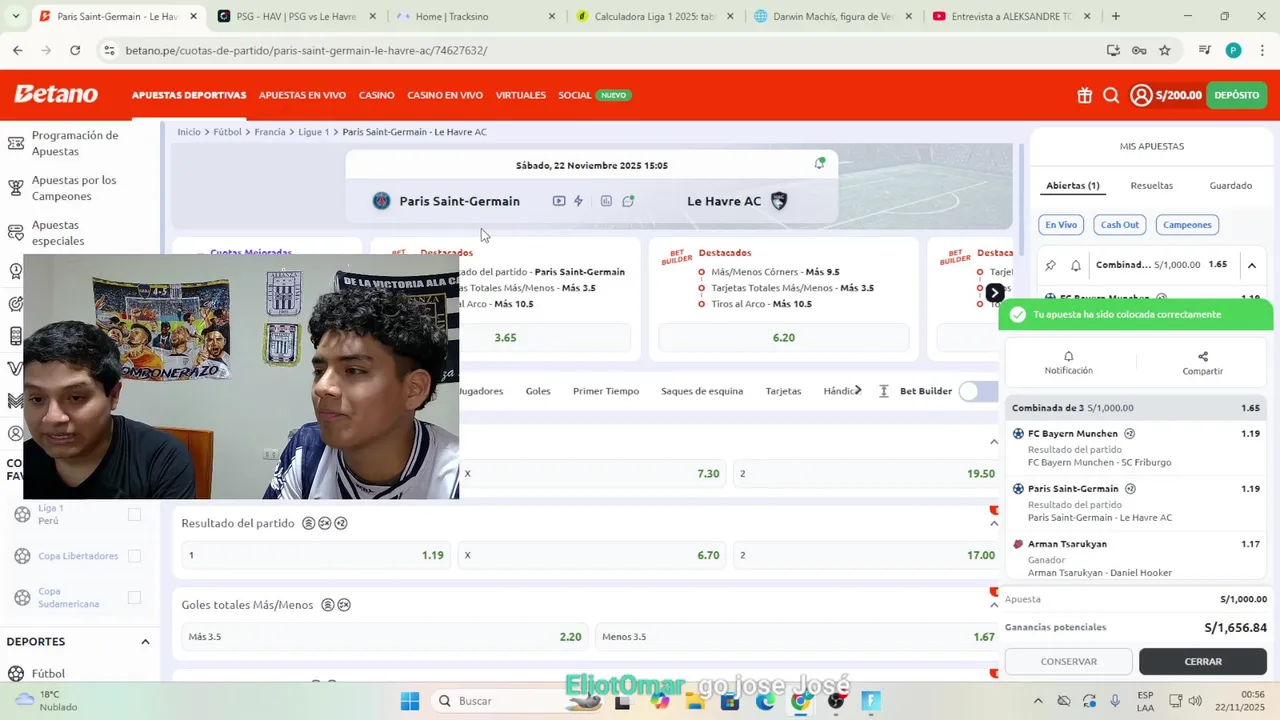
Task: Select the 6.20 Bet Builder odds
Action: point(783,338)
